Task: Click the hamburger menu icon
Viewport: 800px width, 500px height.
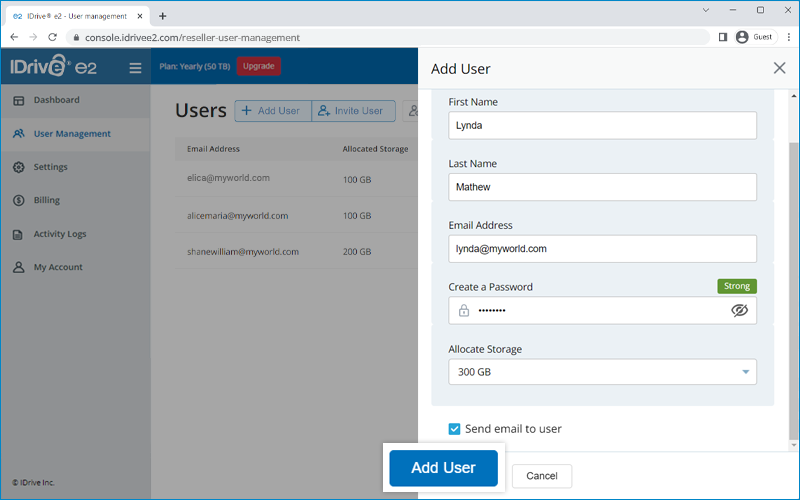Action: pyautogui.click(x=135, y=68)
